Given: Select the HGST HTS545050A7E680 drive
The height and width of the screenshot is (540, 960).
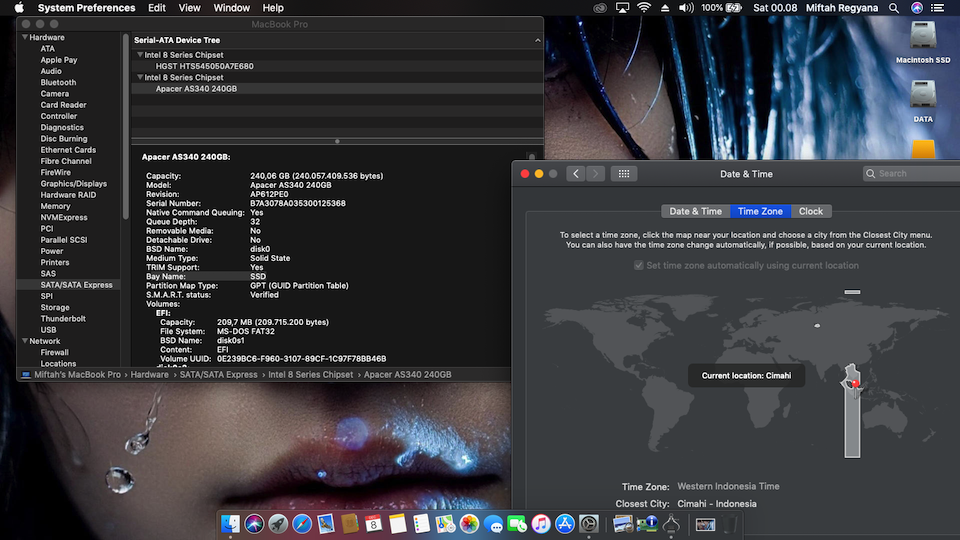Looking at the screenshot, I should point(204,66).
